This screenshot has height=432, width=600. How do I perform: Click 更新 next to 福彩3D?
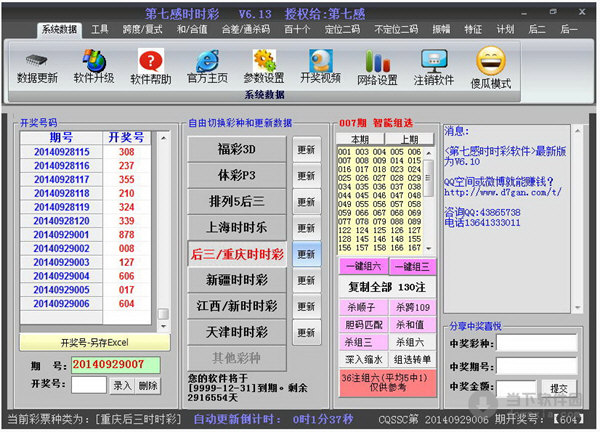tap(306, 150)
